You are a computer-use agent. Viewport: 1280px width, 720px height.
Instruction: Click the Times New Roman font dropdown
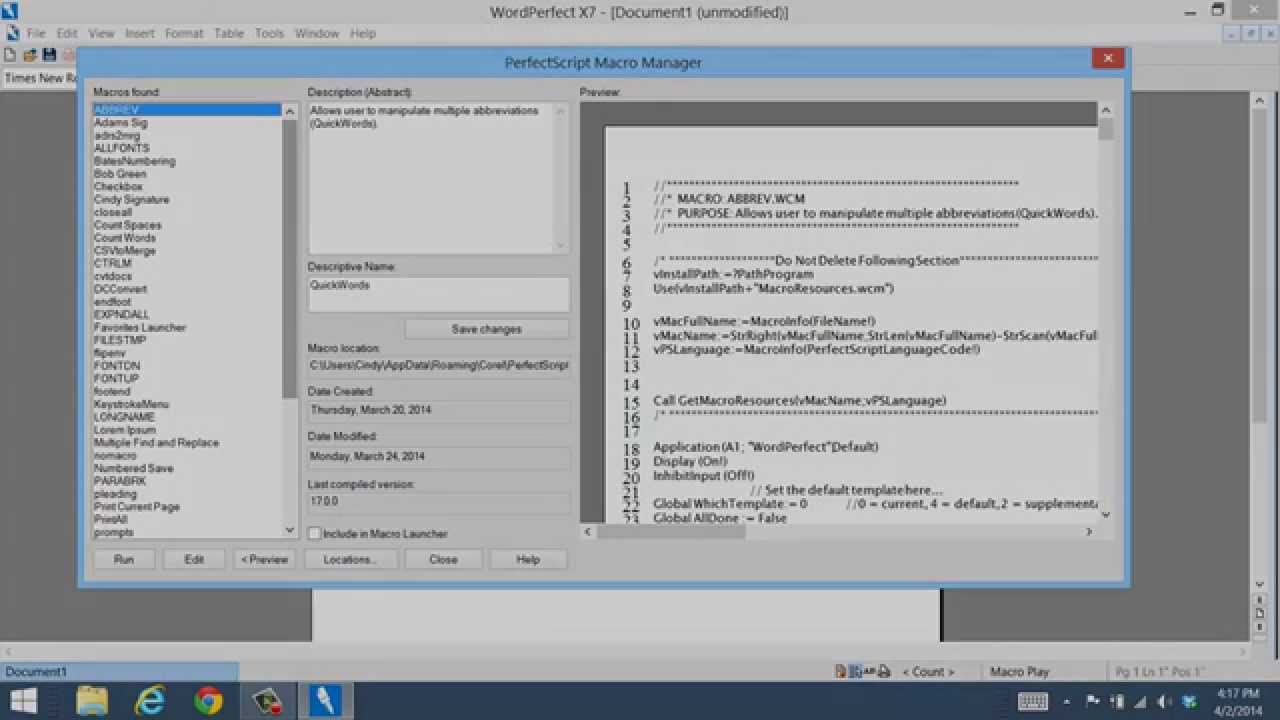coord(38,78)
